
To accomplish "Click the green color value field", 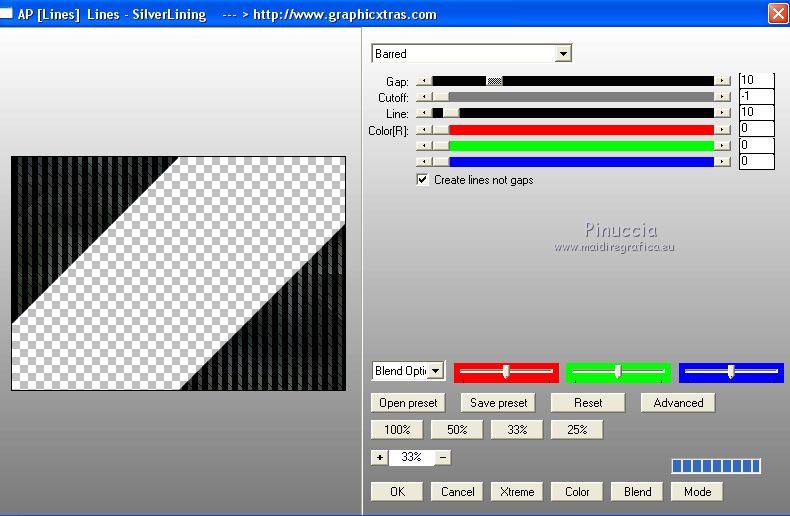I will click(x=756, y=145).
